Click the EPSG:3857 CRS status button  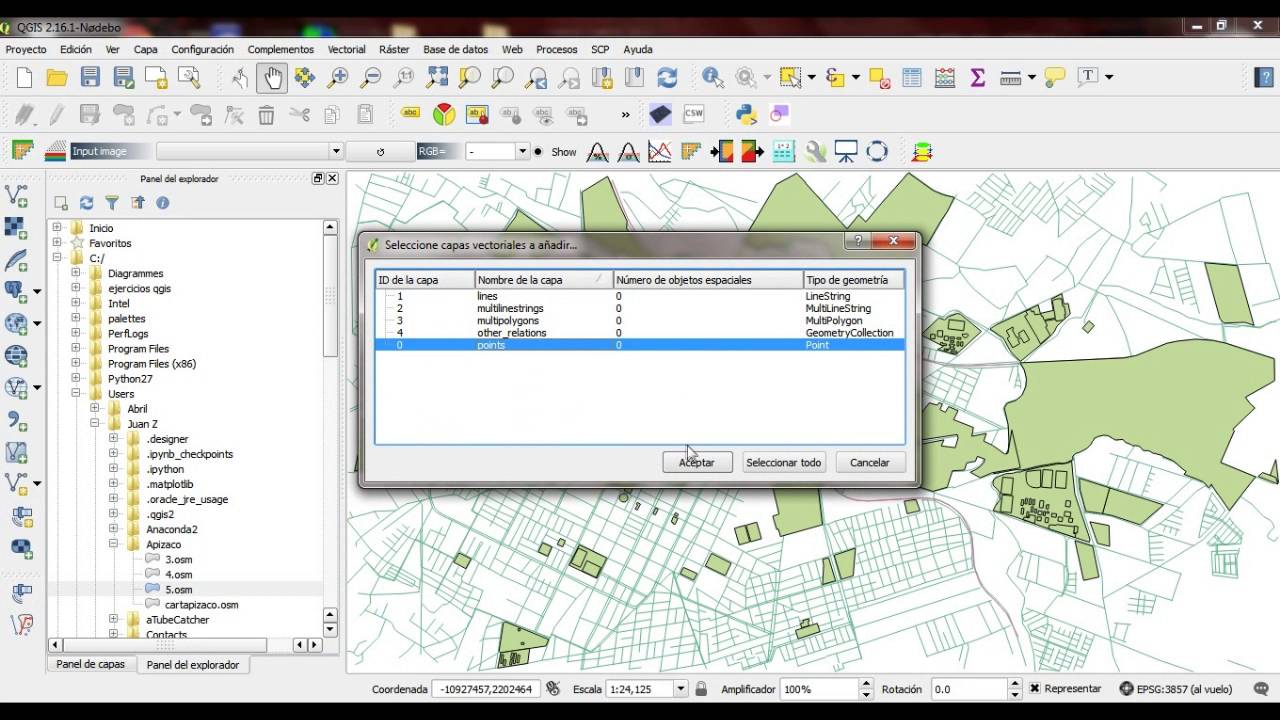(1175, 689)
